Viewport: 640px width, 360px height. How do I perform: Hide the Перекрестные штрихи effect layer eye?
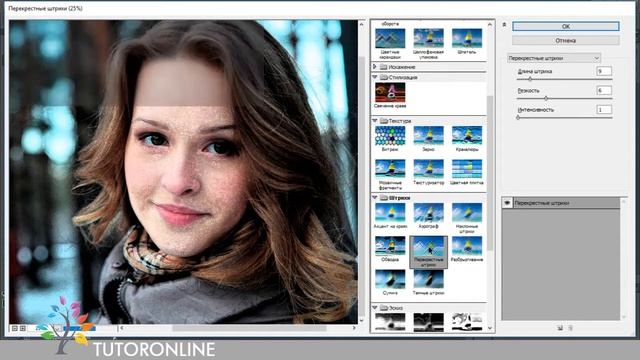click(x=507, y=203)
